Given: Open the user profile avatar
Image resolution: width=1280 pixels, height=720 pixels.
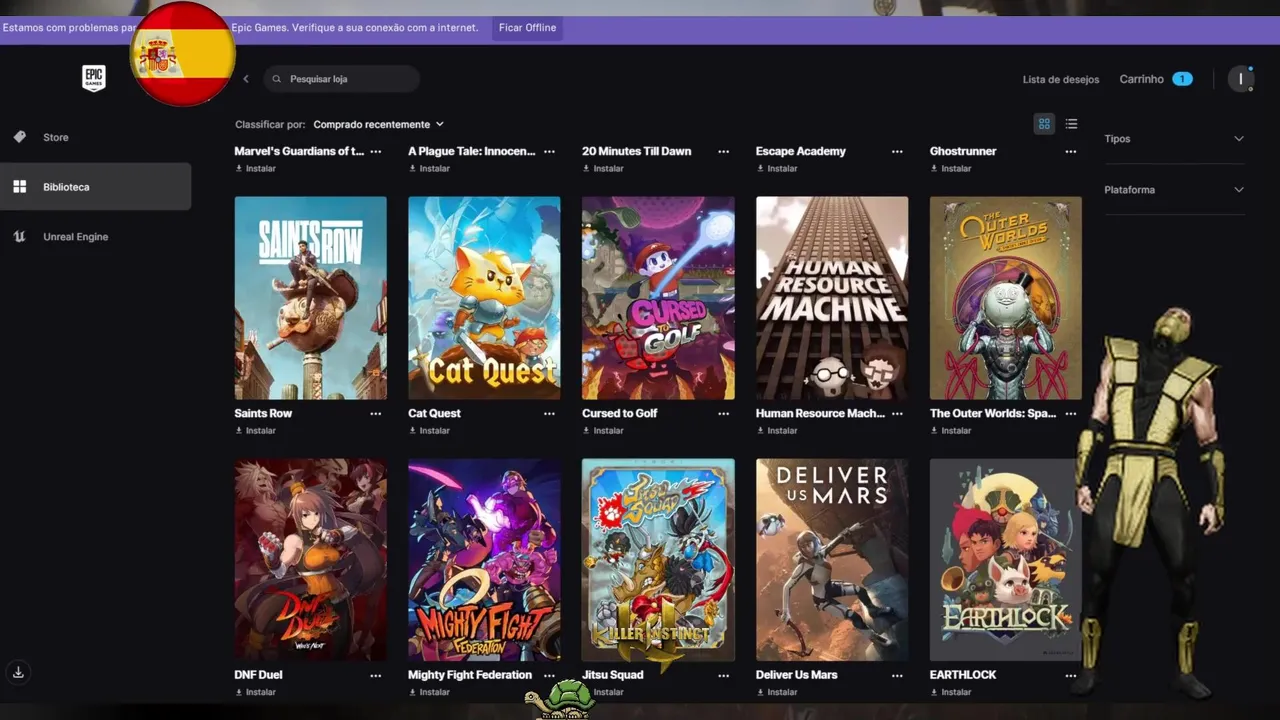Looking at the screenshot, I should pos(1241,79).
